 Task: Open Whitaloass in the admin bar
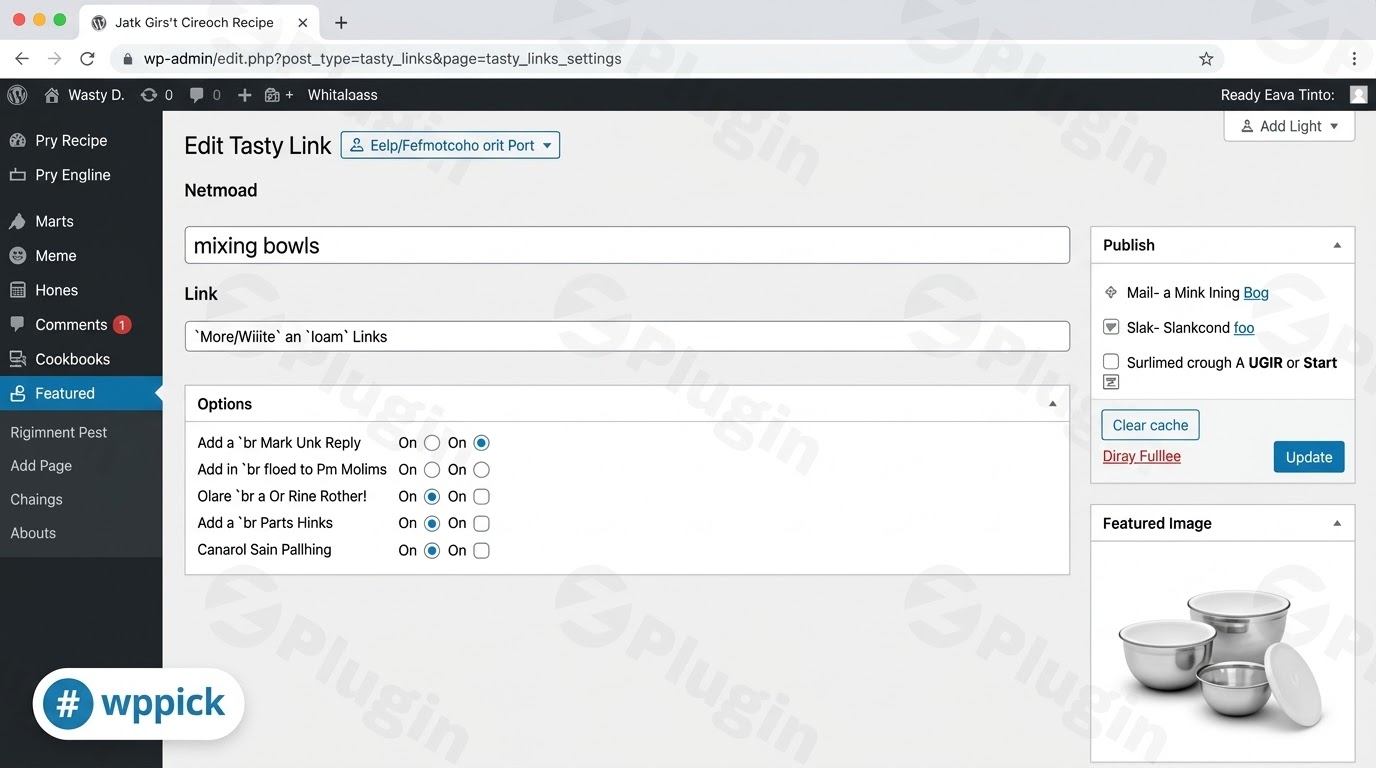(342, 95)
